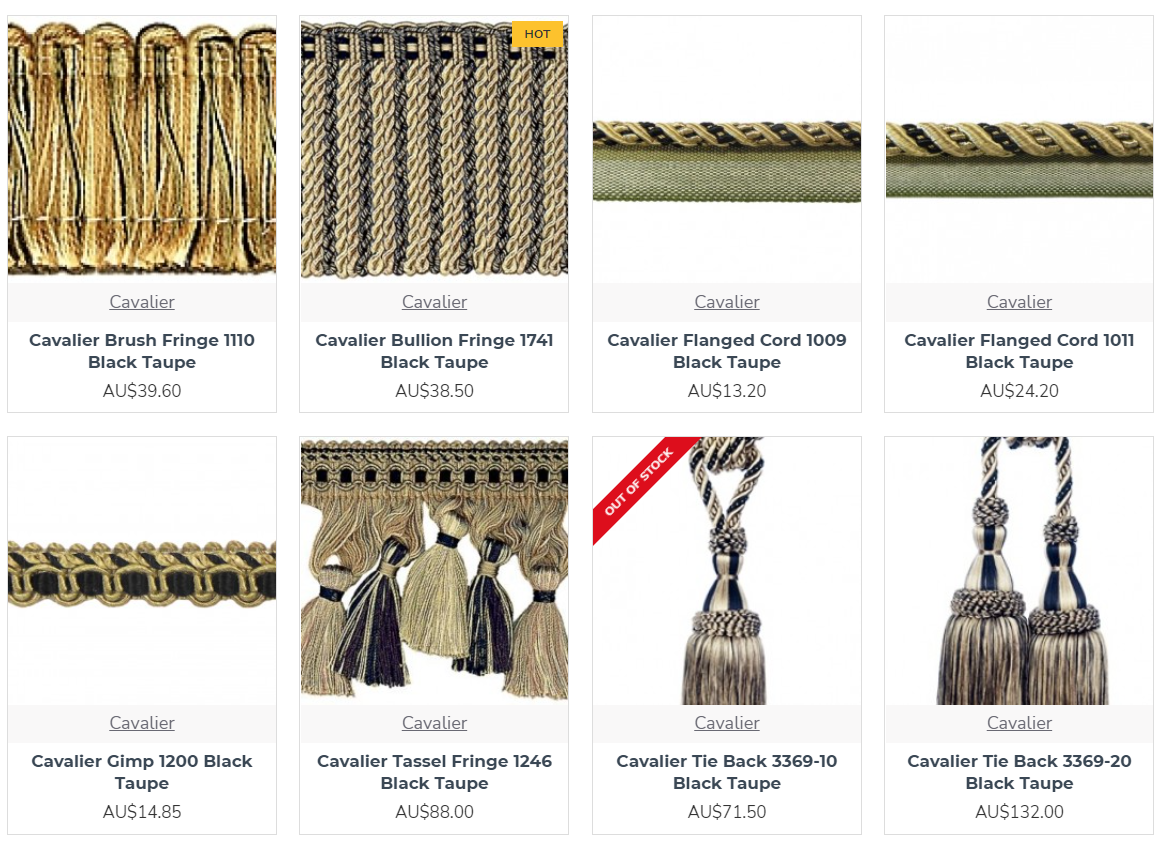Click the Cavalier Flanged Cord 1009 Black Taupe title

click(726, 351)
